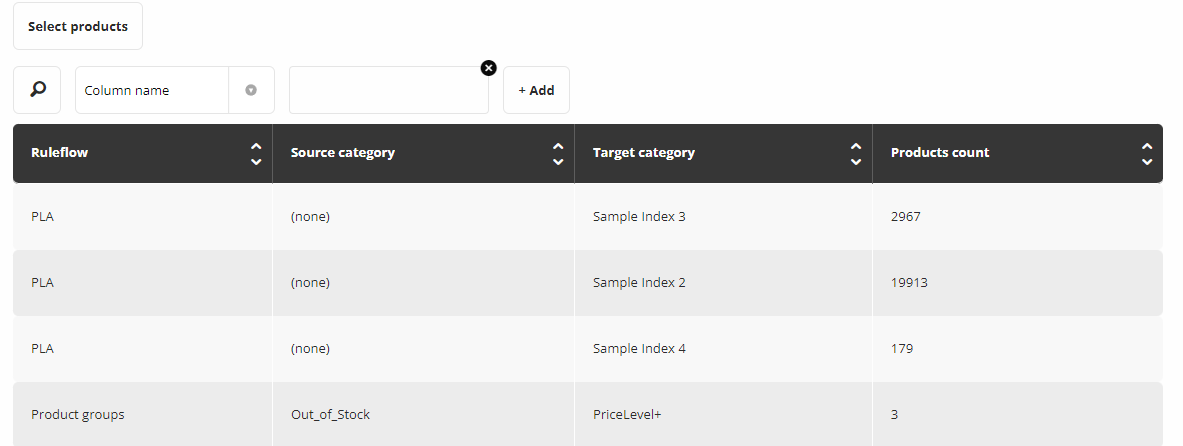The height and width of the screenshot is (446, 1183).
Task: Sort by the Target category column arrows
Action: coord(856,153)
